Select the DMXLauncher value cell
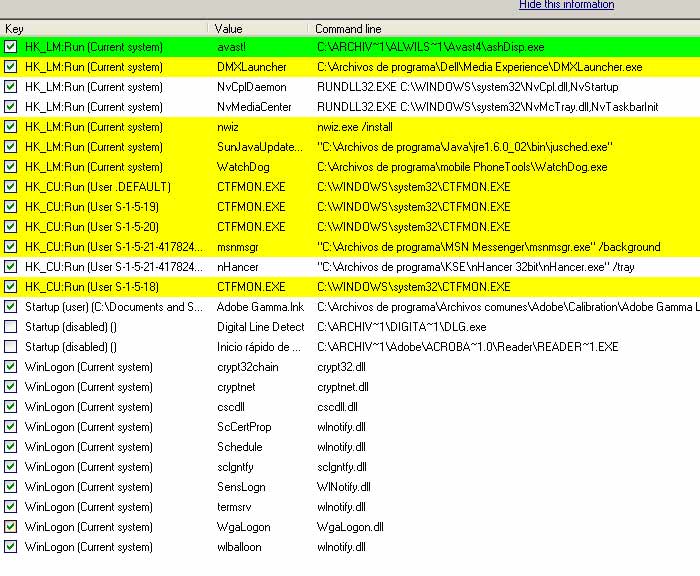 coord(252,67)
